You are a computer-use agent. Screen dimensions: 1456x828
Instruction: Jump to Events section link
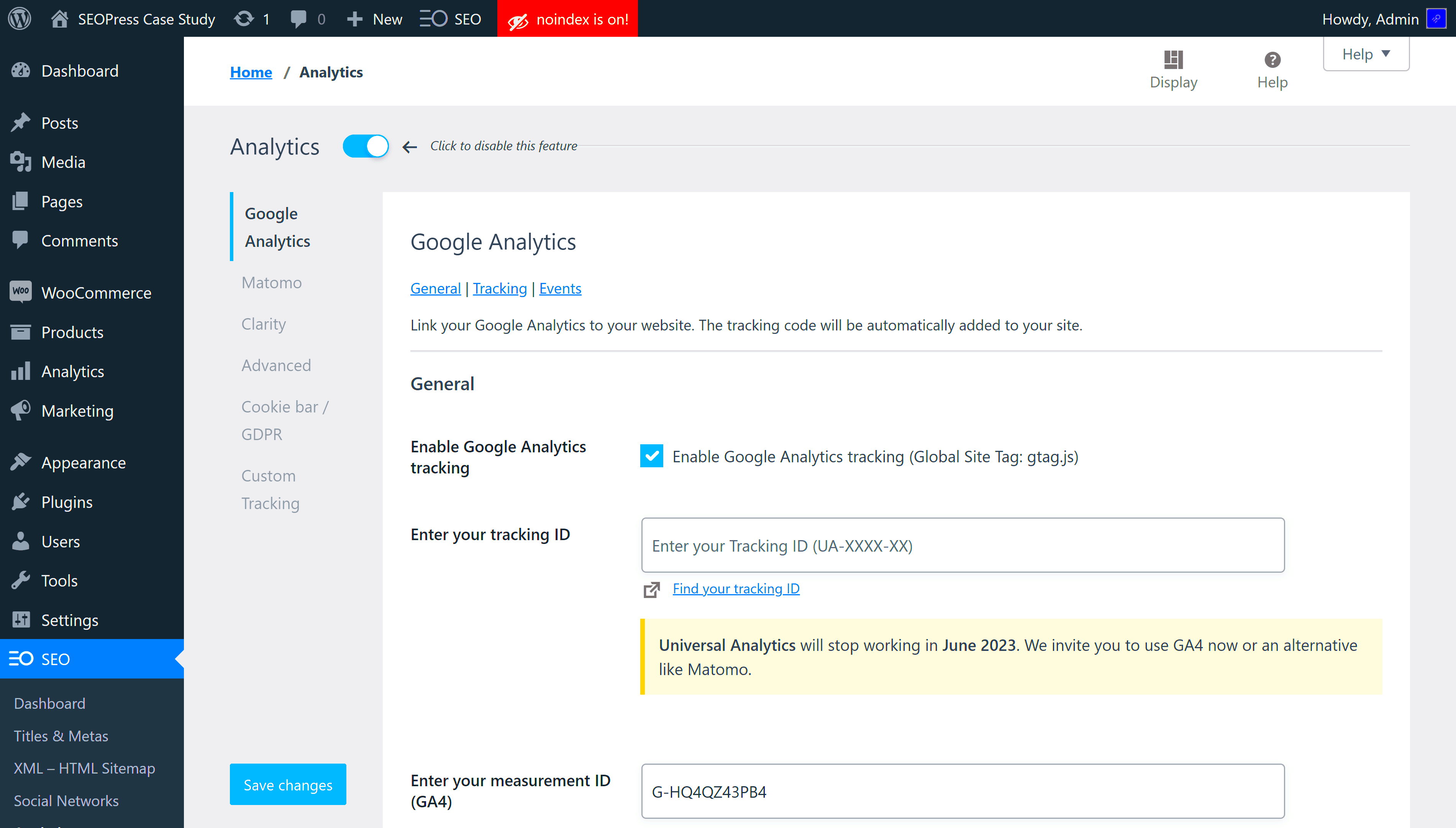click(560, 288)
